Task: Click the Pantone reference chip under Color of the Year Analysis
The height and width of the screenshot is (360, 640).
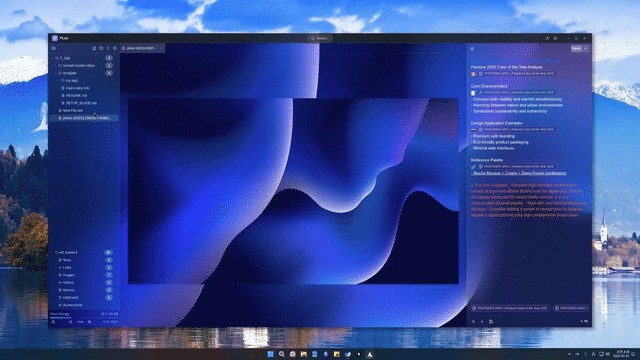Action: [516, 73]
